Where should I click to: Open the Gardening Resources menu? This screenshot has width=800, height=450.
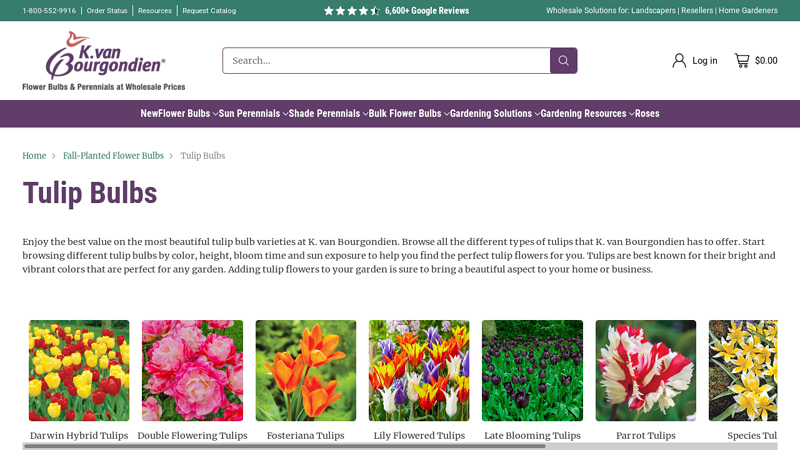(583, 114)
